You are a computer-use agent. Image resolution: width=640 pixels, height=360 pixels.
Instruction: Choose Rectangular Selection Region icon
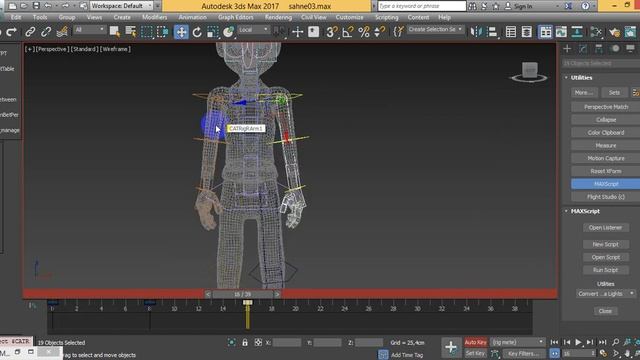point(147,32)
